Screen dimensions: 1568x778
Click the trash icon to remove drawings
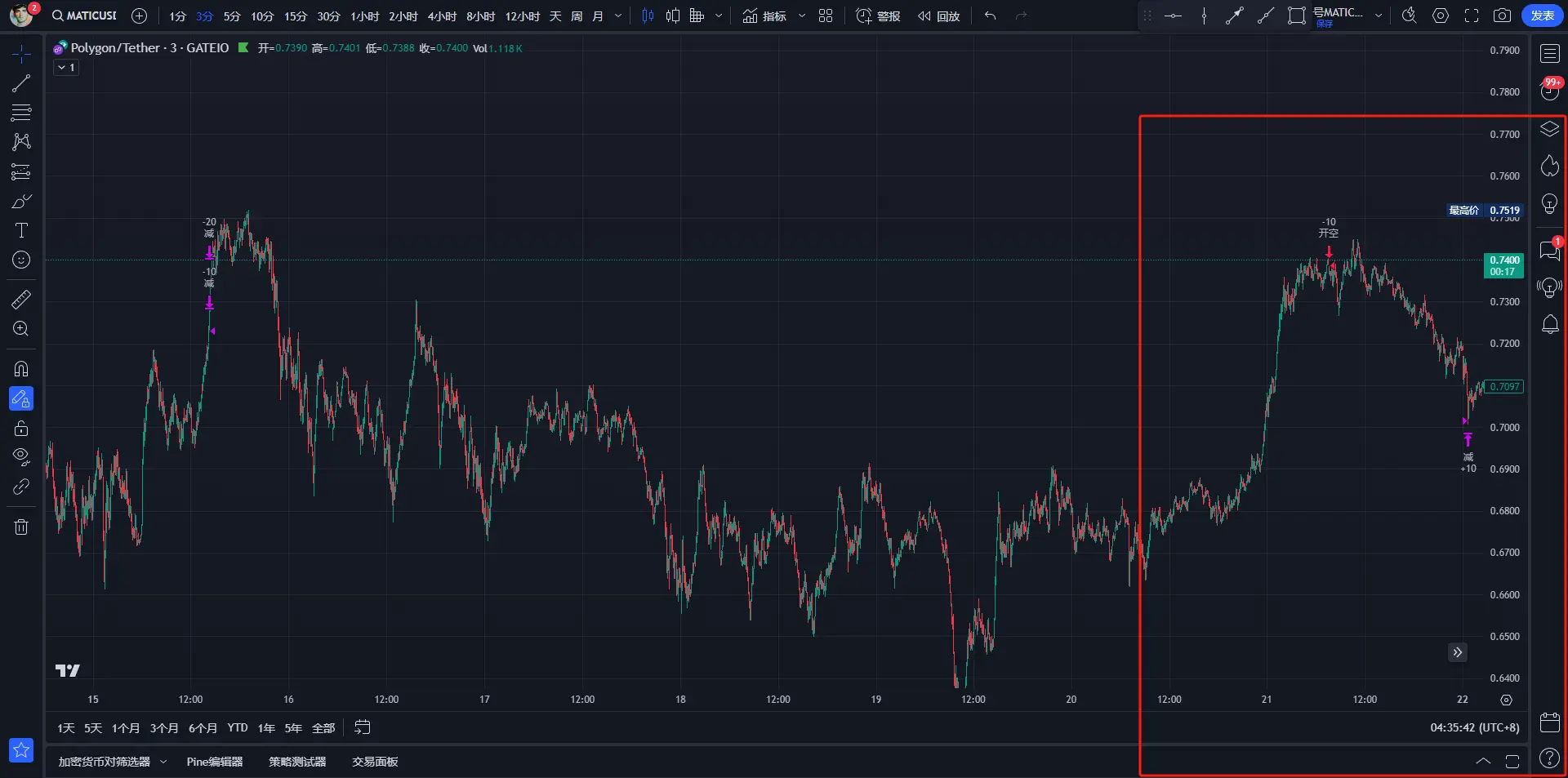pos(21,527)
